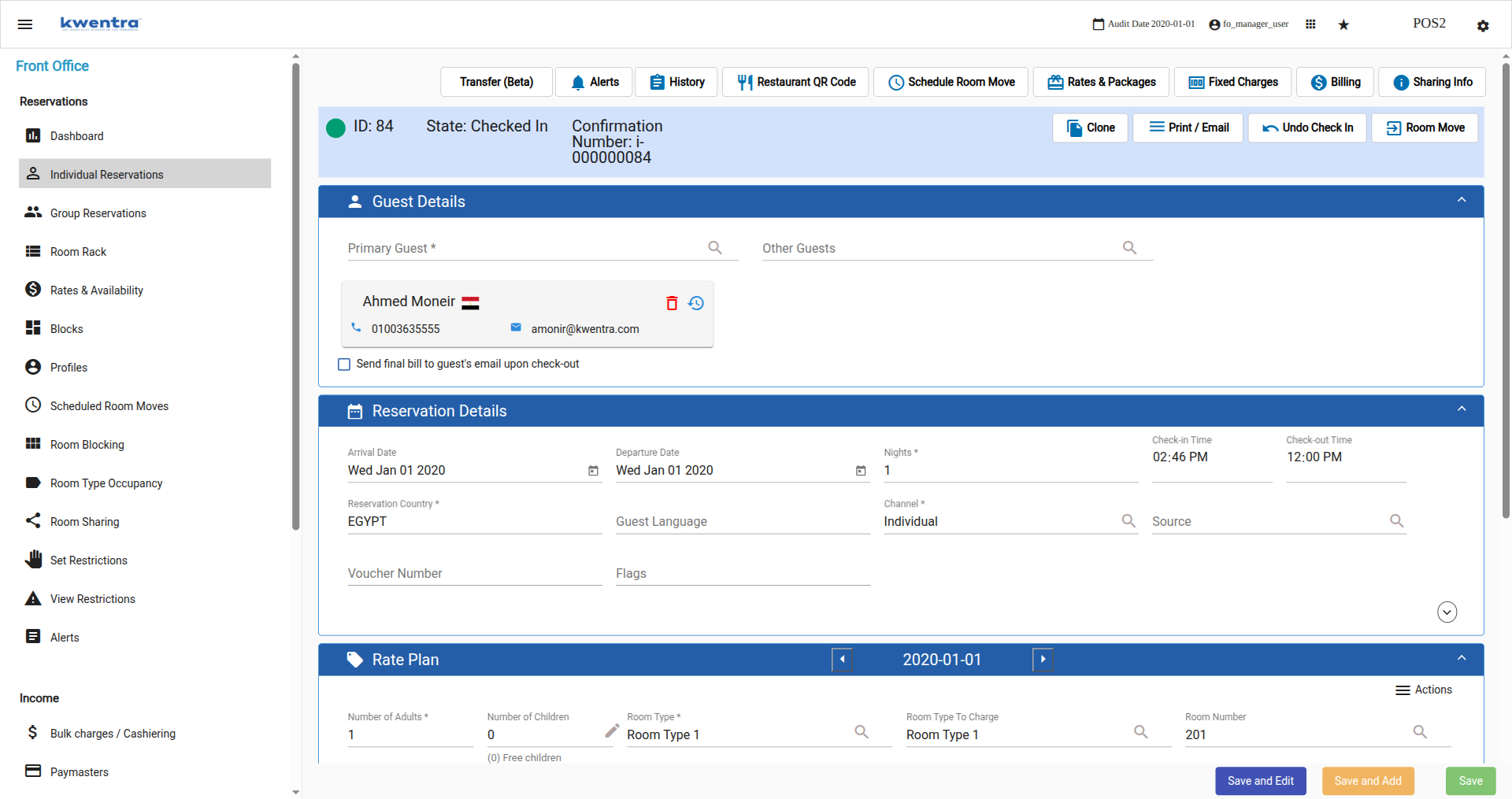The image size is (1512, 799).
Task: Click Undo Check In button
Action: [x=1307, y=128]
